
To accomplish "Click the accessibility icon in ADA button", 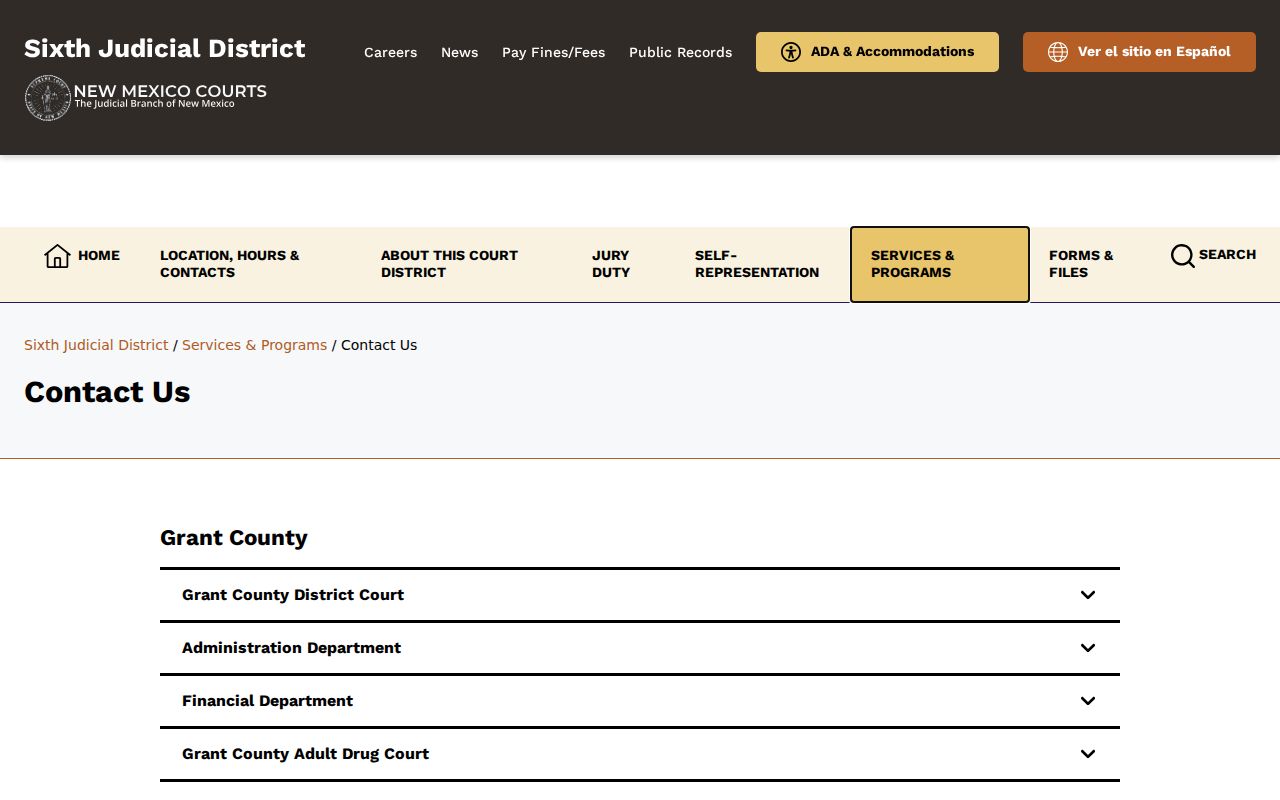I will click(x=791, y=52).
